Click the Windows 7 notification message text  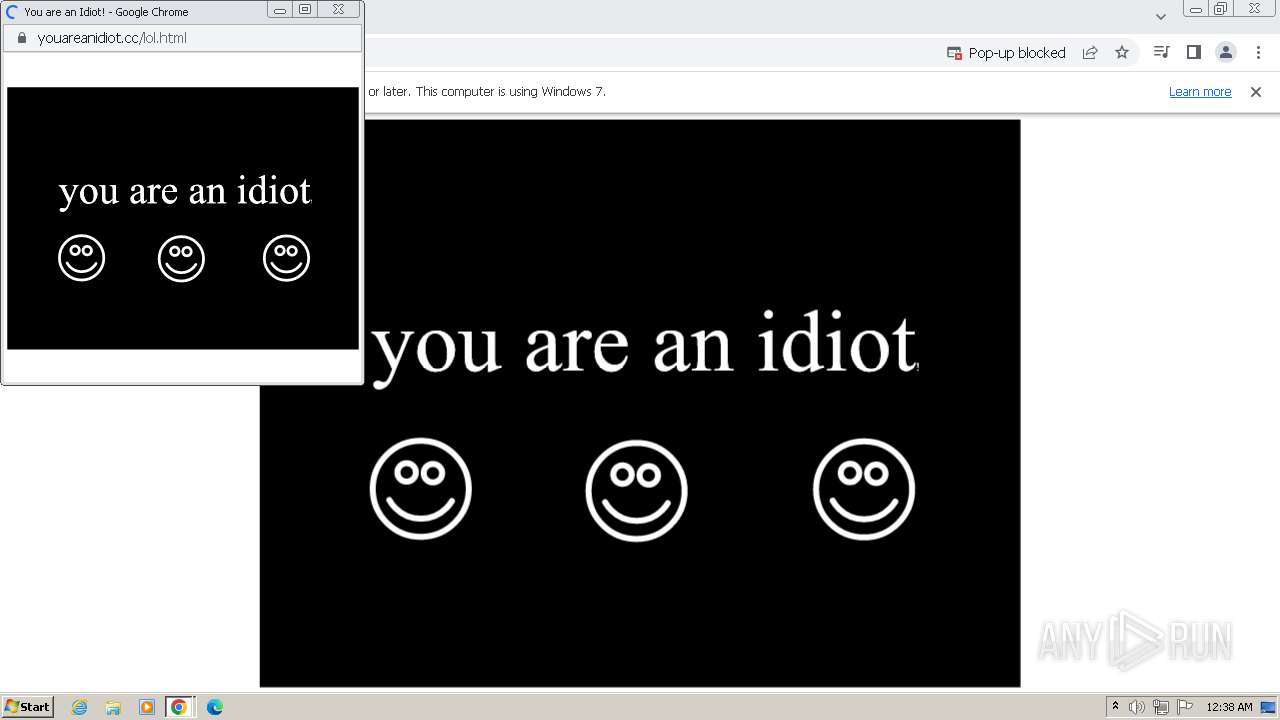click(487, 91)
